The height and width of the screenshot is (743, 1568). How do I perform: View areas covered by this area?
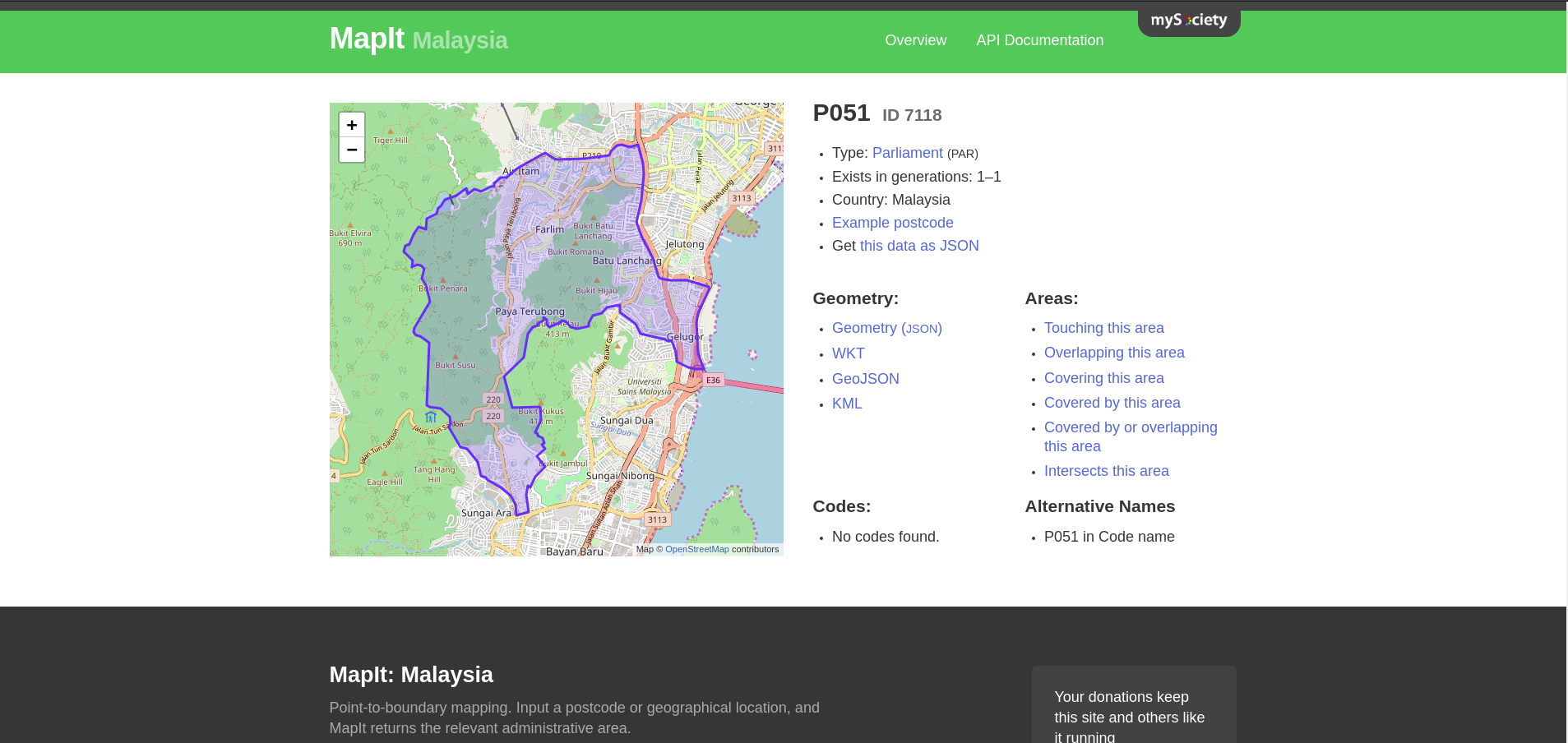pyautogui.click(x=1112, y=403)
